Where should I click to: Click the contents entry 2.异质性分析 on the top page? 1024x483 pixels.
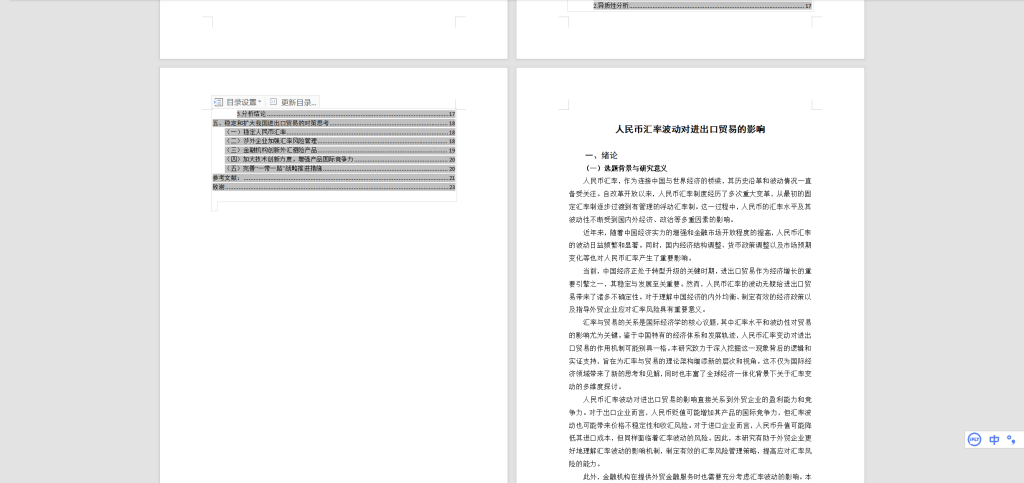coord(702,5)
